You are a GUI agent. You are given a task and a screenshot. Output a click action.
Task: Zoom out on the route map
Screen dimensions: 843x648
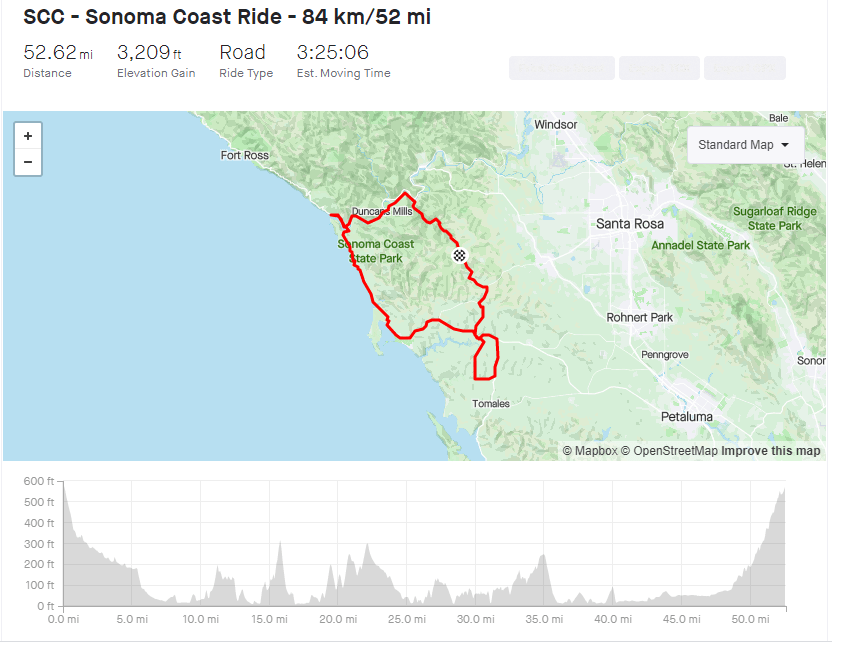tap(28, 162)
